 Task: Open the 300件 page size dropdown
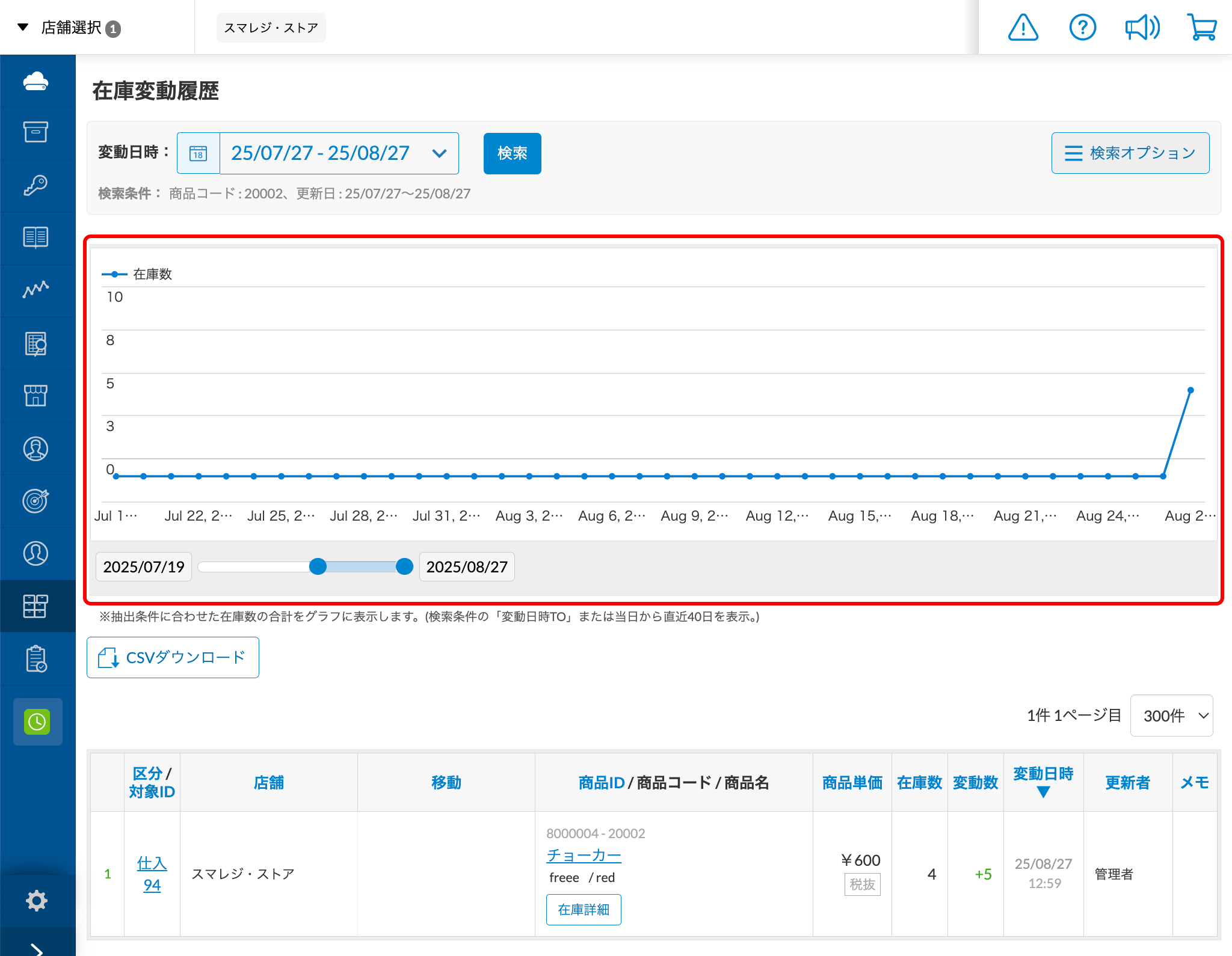[1171, 715]
